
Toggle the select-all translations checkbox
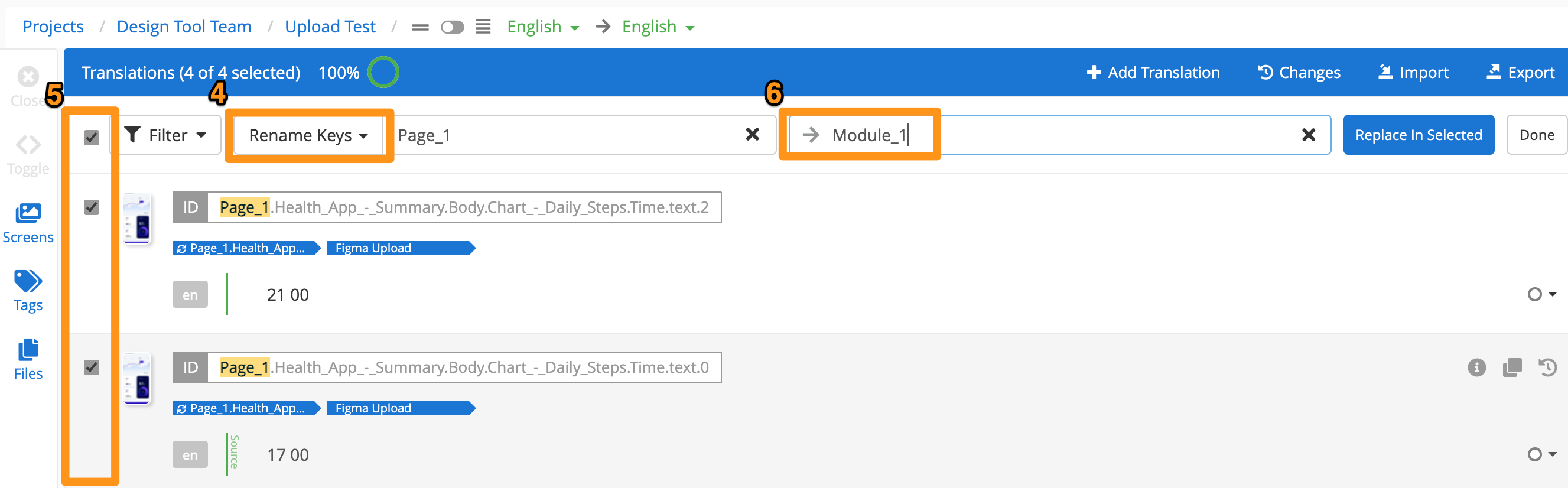click(x=92, y=138)
